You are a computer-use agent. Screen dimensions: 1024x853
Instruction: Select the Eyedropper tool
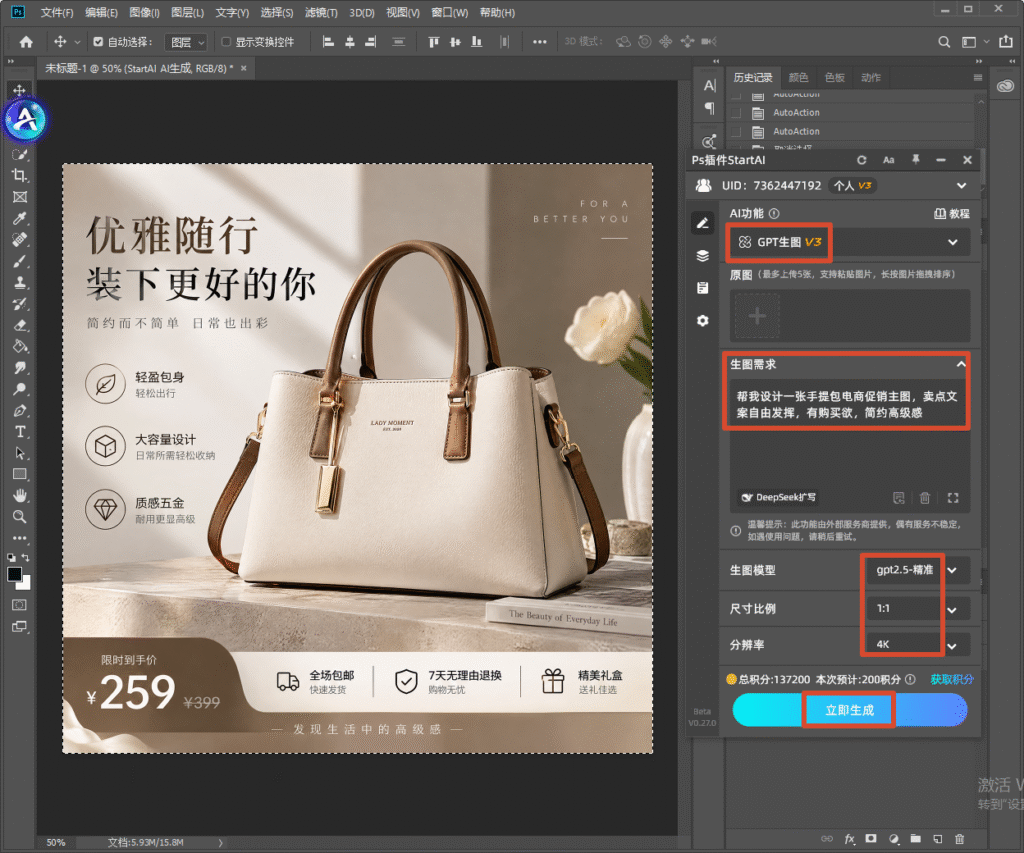coord(20,218)
